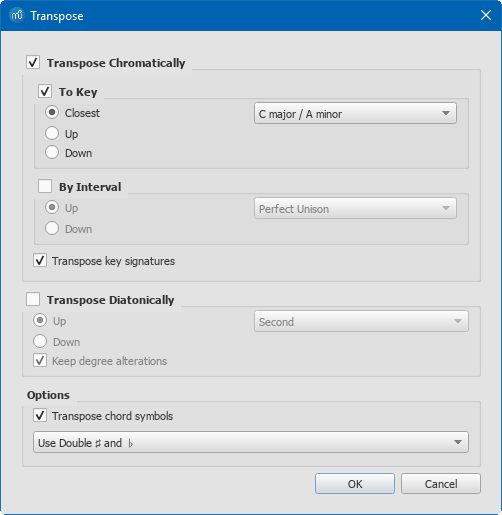Toggle the To Key checkbox
This screenshot has height=515, width=502.
45,91
